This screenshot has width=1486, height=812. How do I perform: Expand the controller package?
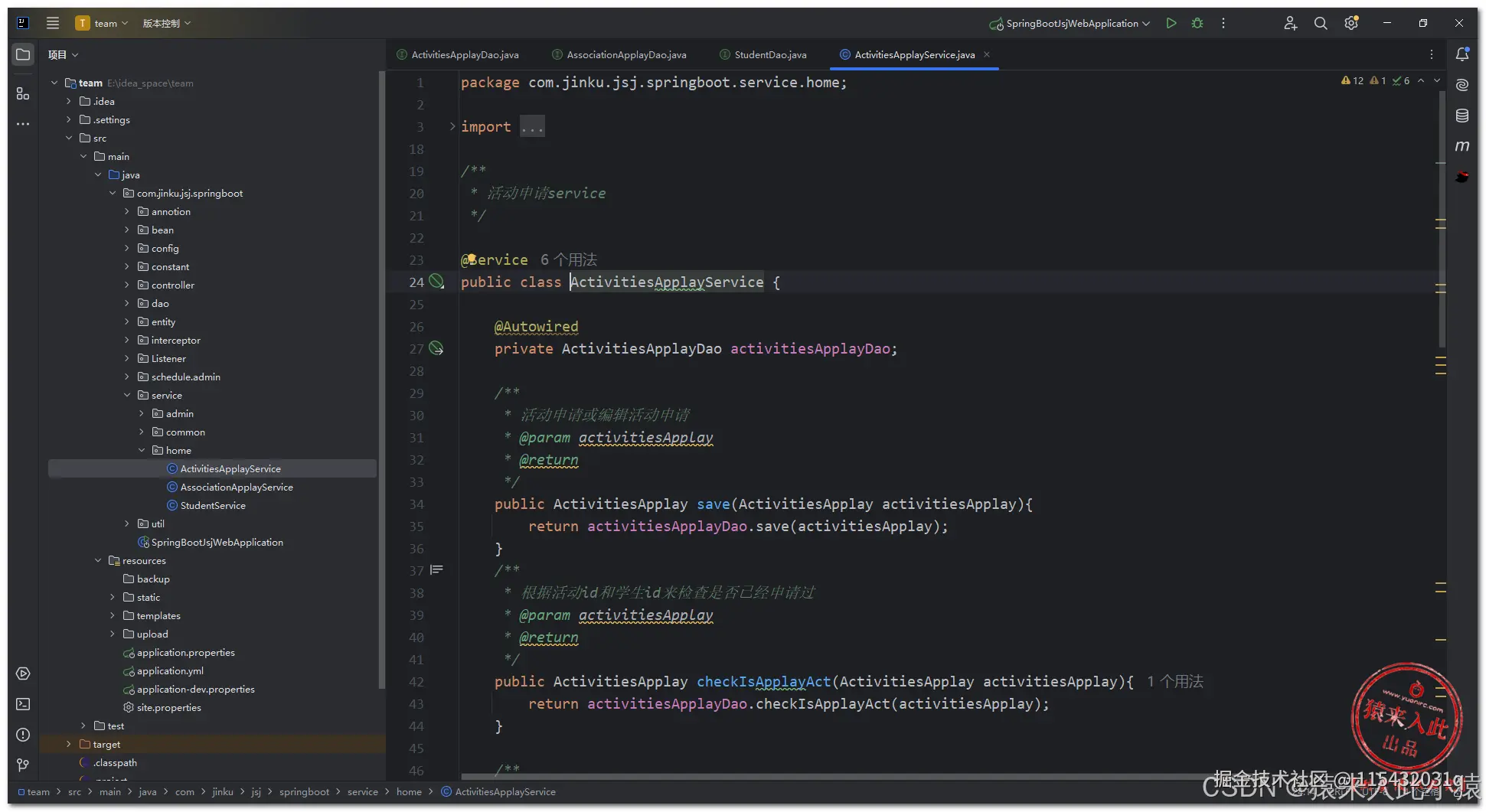point(127,285)
